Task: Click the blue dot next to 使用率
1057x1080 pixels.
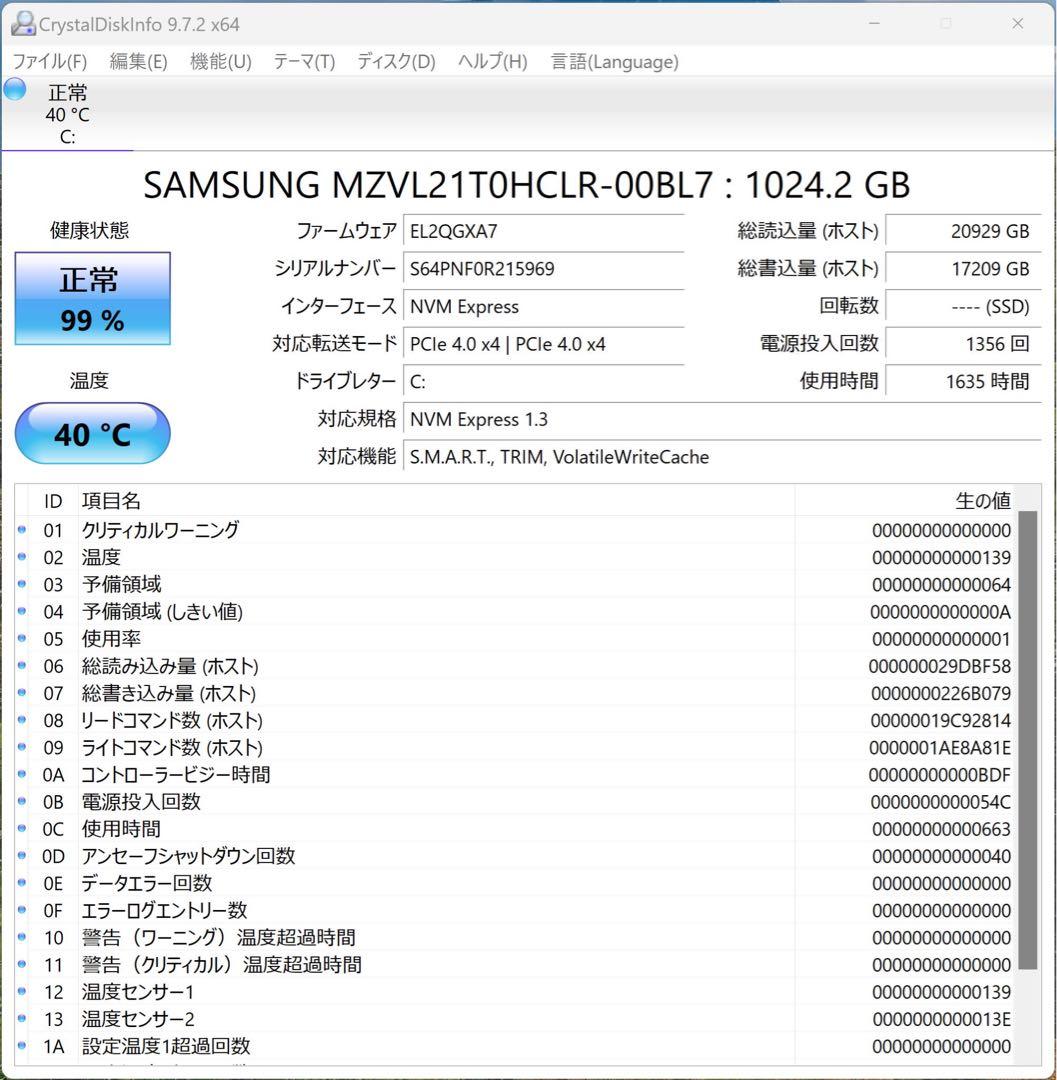Action: click(x=22, y=638)
